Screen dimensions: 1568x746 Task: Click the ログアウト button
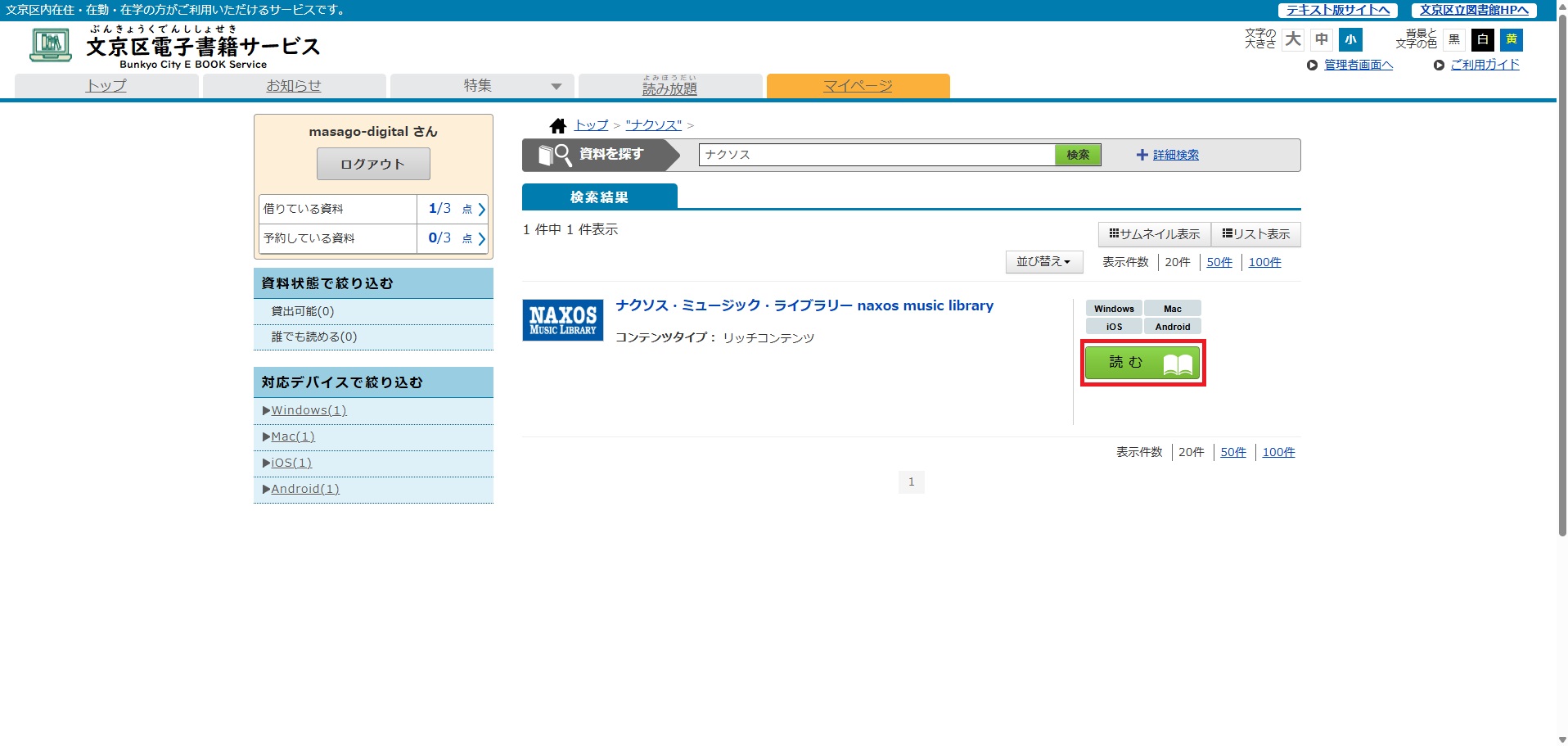click(x=373, y=164)
